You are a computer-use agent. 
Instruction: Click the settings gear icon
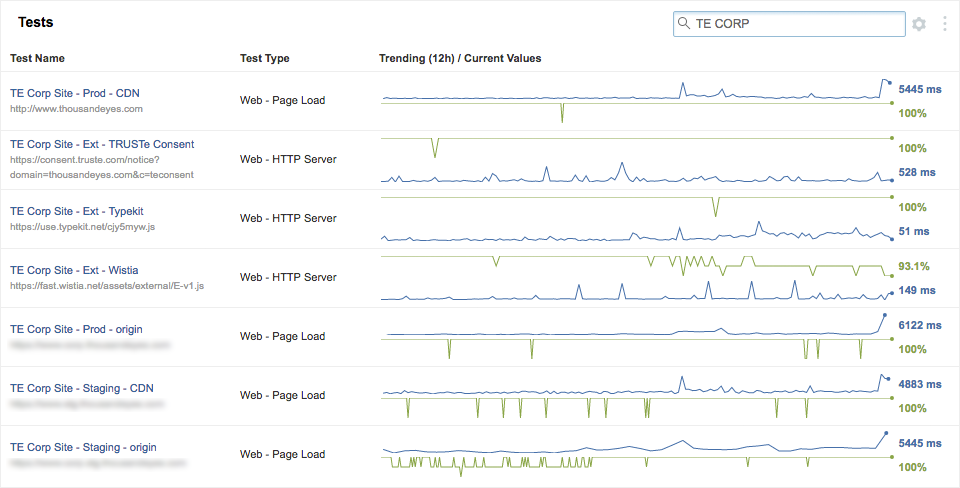919,24
